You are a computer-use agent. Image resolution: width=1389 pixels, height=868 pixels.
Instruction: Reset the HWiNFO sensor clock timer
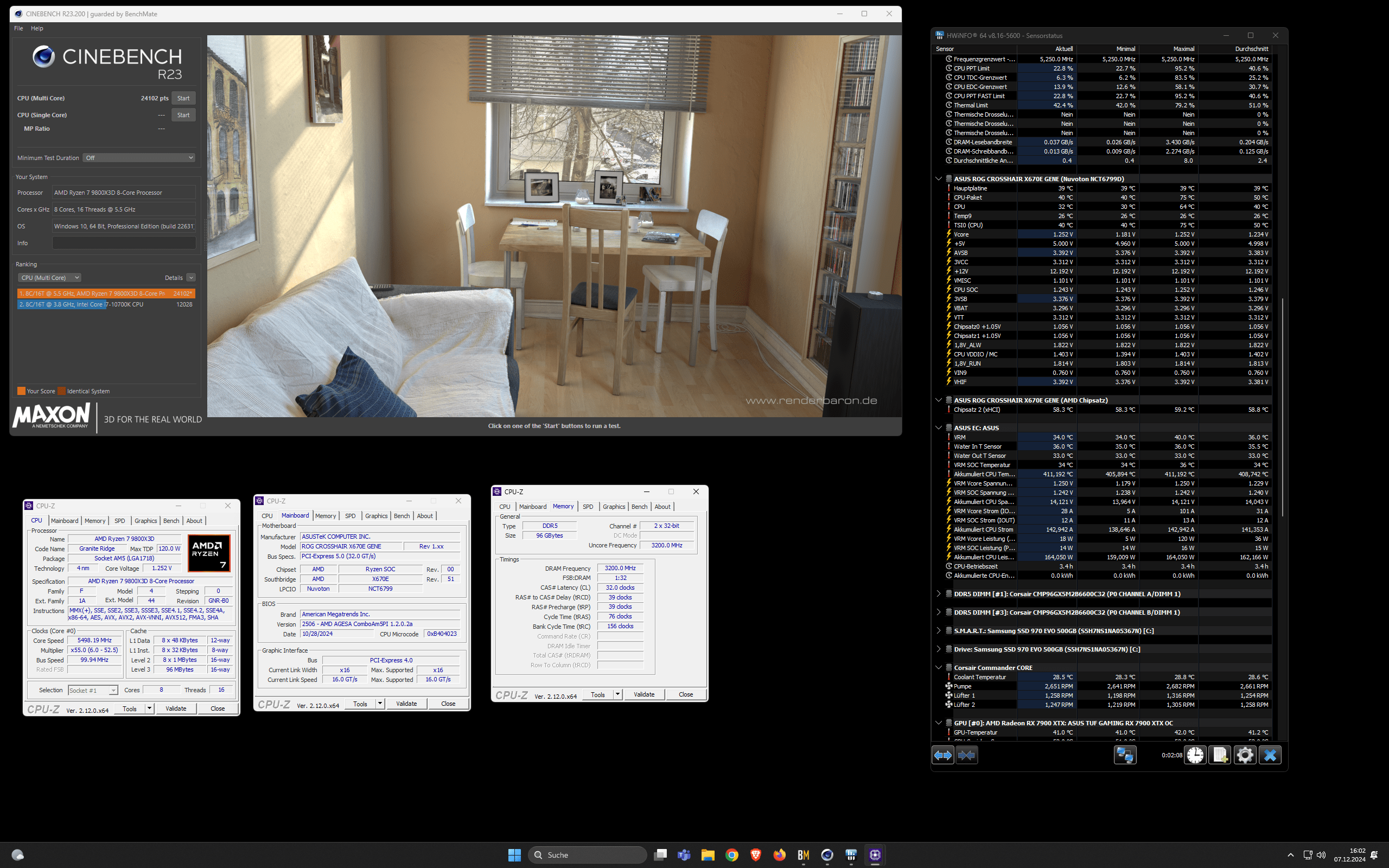[1195, 756]
